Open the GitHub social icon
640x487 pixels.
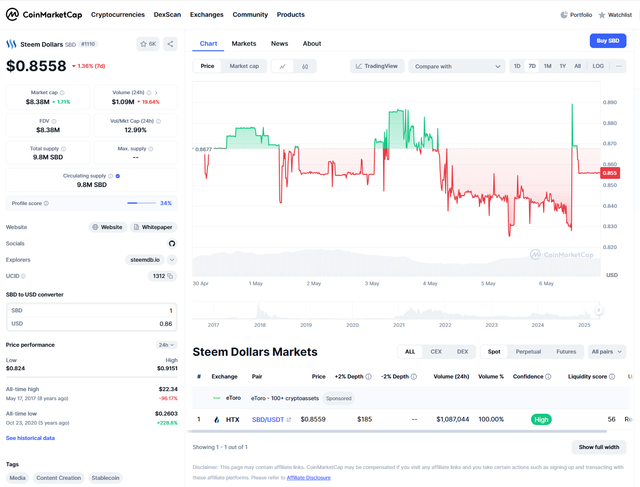tap(172, 244)
